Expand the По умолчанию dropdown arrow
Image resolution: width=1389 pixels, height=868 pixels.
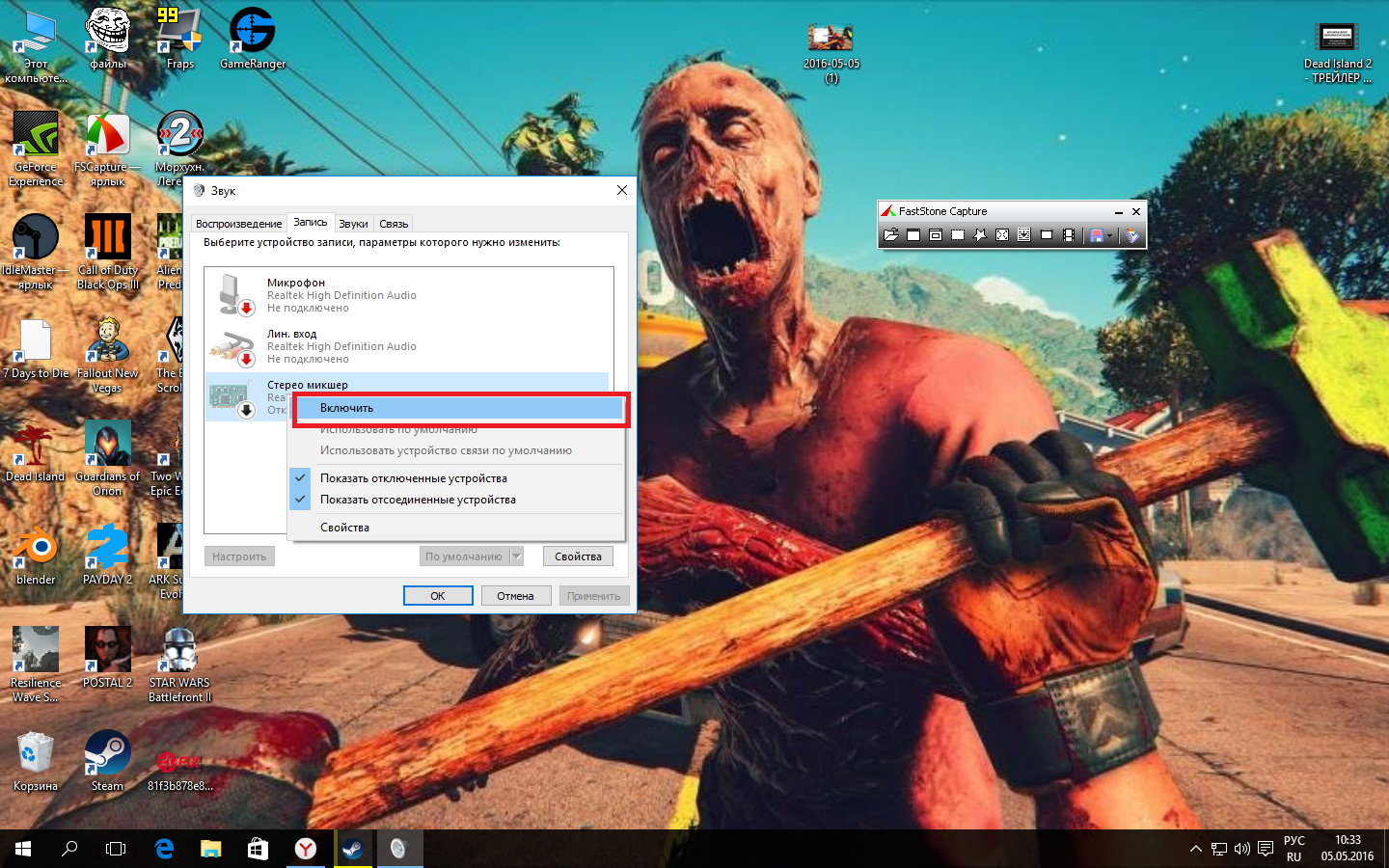(x=516, y=556)
